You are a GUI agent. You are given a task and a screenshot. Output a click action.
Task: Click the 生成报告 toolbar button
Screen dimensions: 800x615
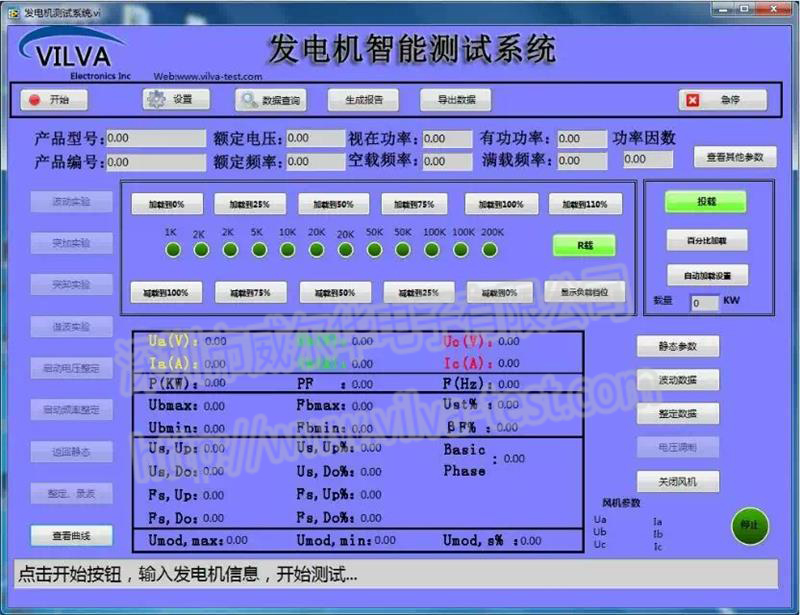coord(364,100)
